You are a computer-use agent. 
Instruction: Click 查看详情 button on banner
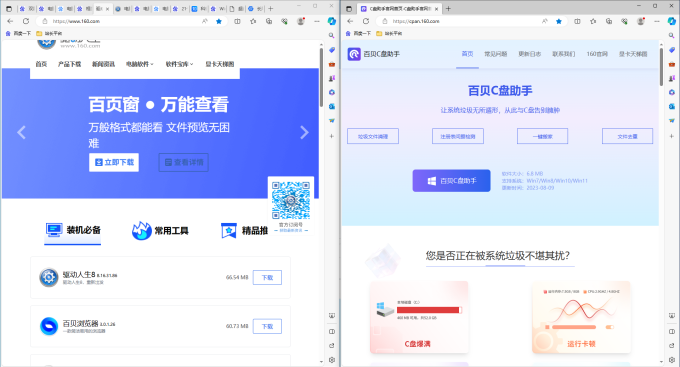coord(183,162)
